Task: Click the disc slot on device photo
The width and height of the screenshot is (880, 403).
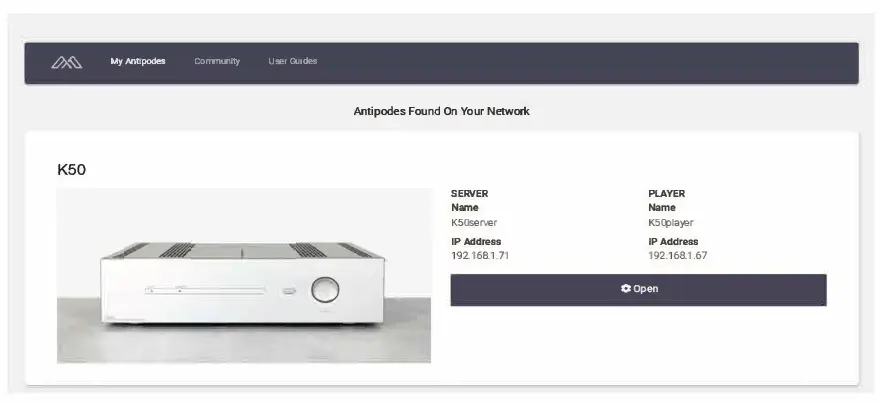Action: (205, 290)
